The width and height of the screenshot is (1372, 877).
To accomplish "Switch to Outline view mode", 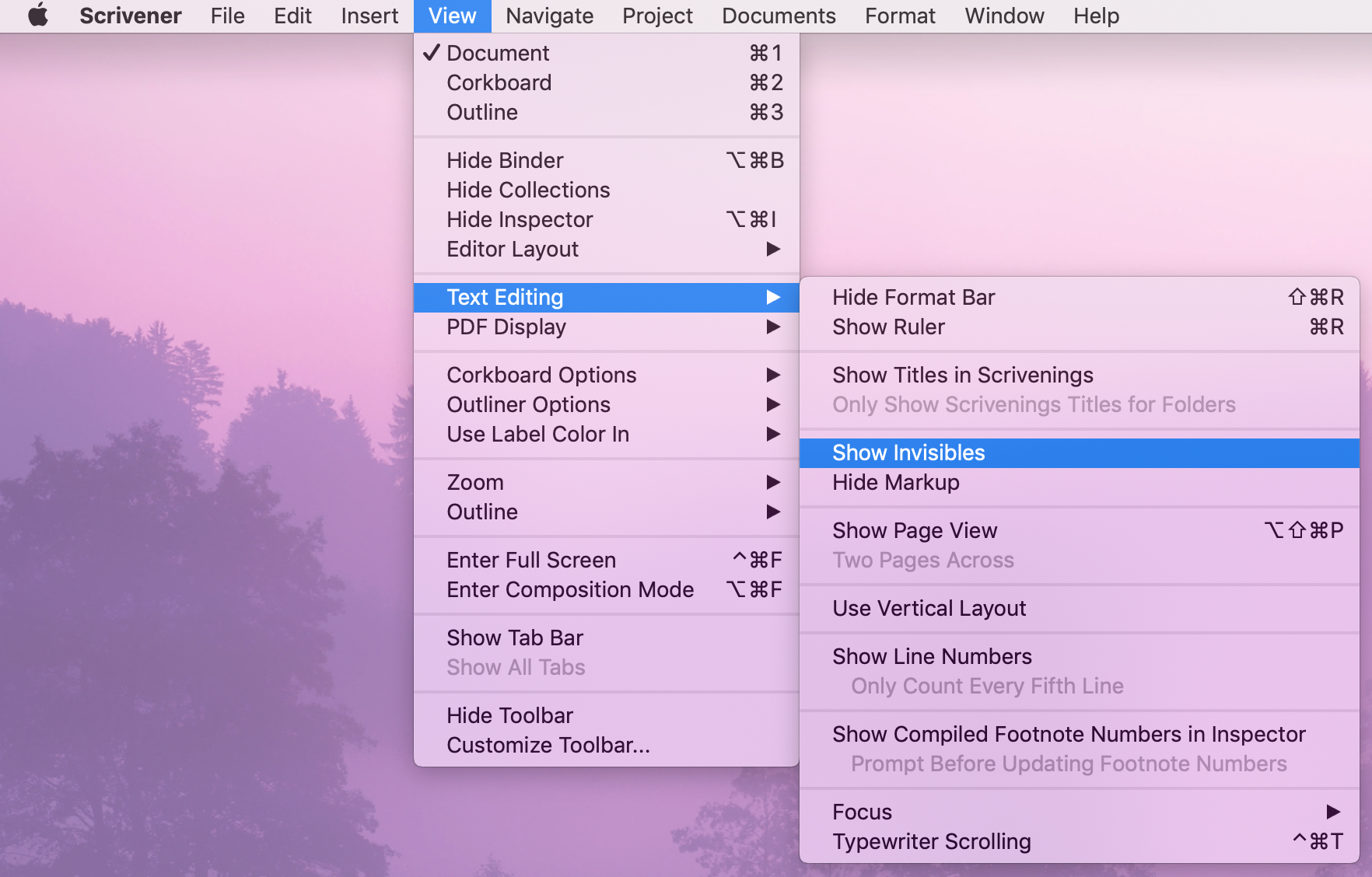I will click(x=607, y=112).
